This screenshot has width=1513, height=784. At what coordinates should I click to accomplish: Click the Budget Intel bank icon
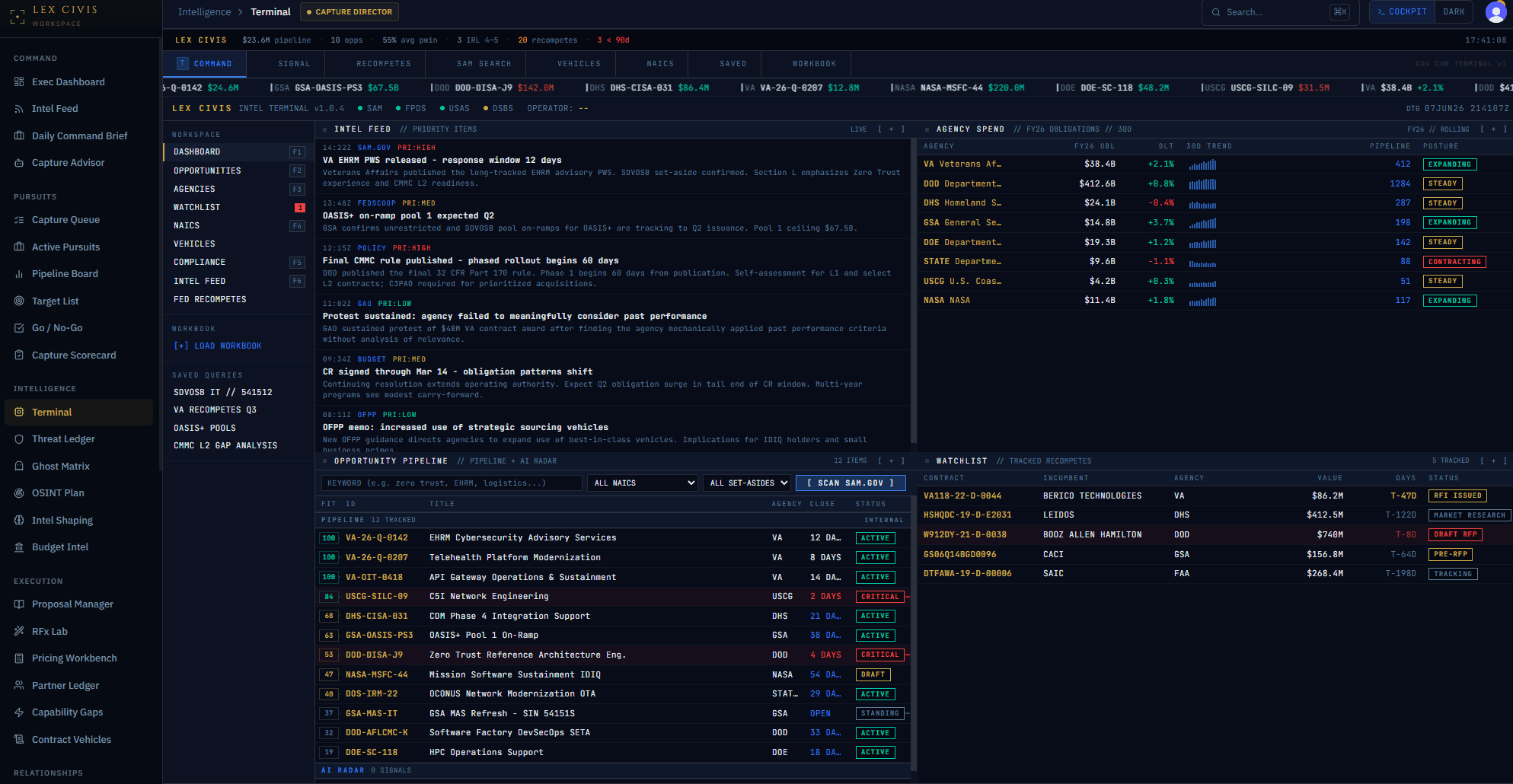point(19,547)
